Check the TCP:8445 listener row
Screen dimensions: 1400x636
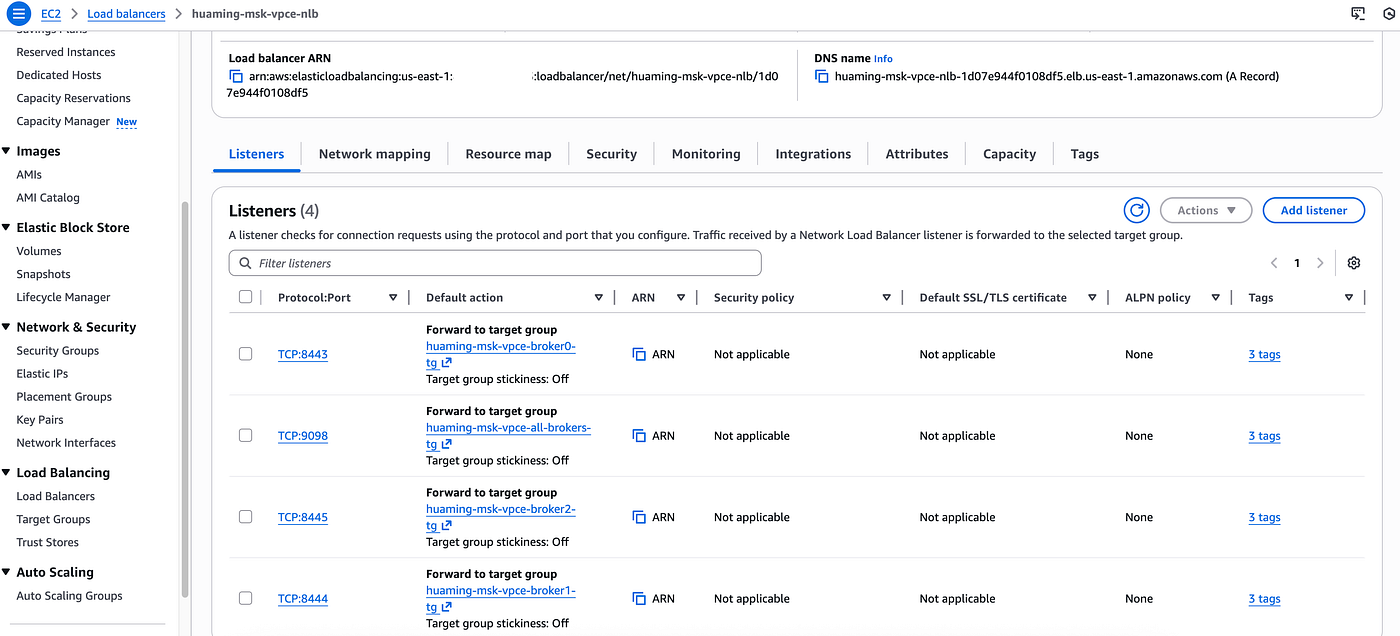pos(246,517)
